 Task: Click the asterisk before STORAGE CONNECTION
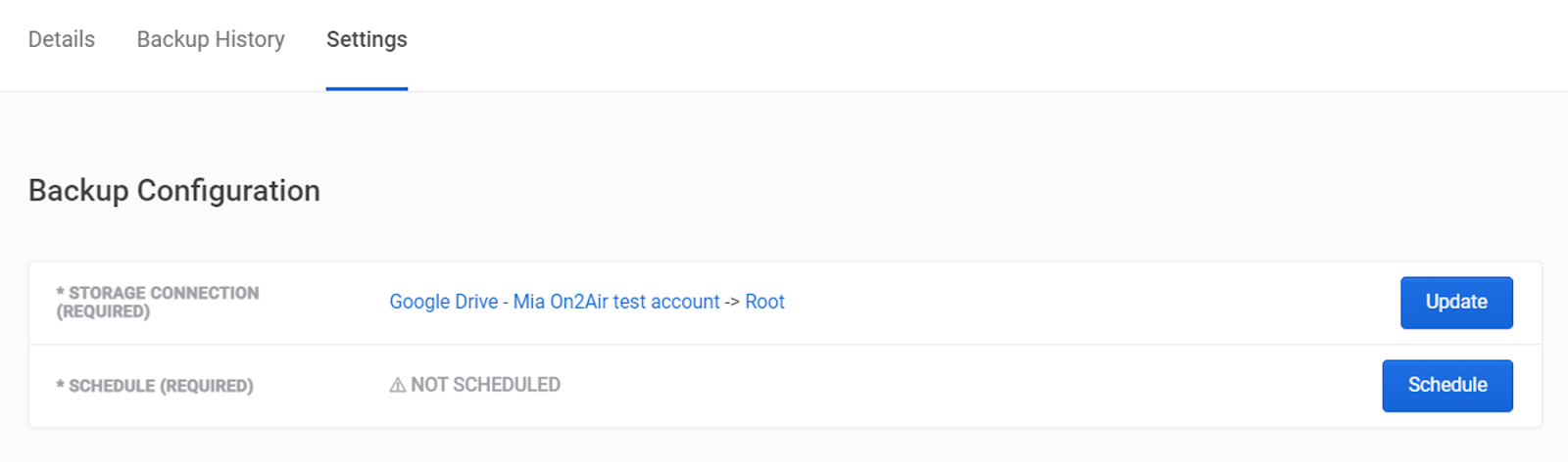pos(61,292)
